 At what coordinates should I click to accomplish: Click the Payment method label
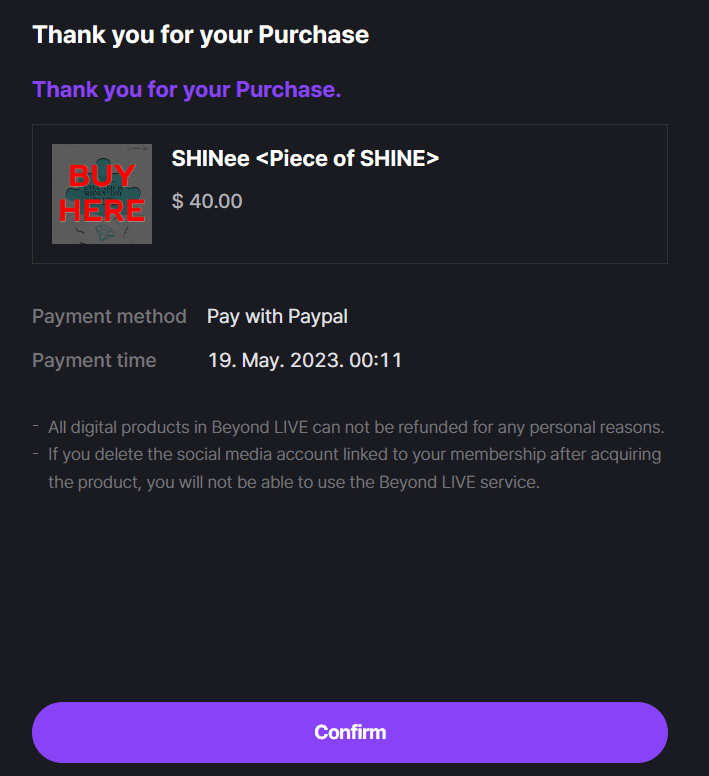pyautogui.click(x=109, y=316)
